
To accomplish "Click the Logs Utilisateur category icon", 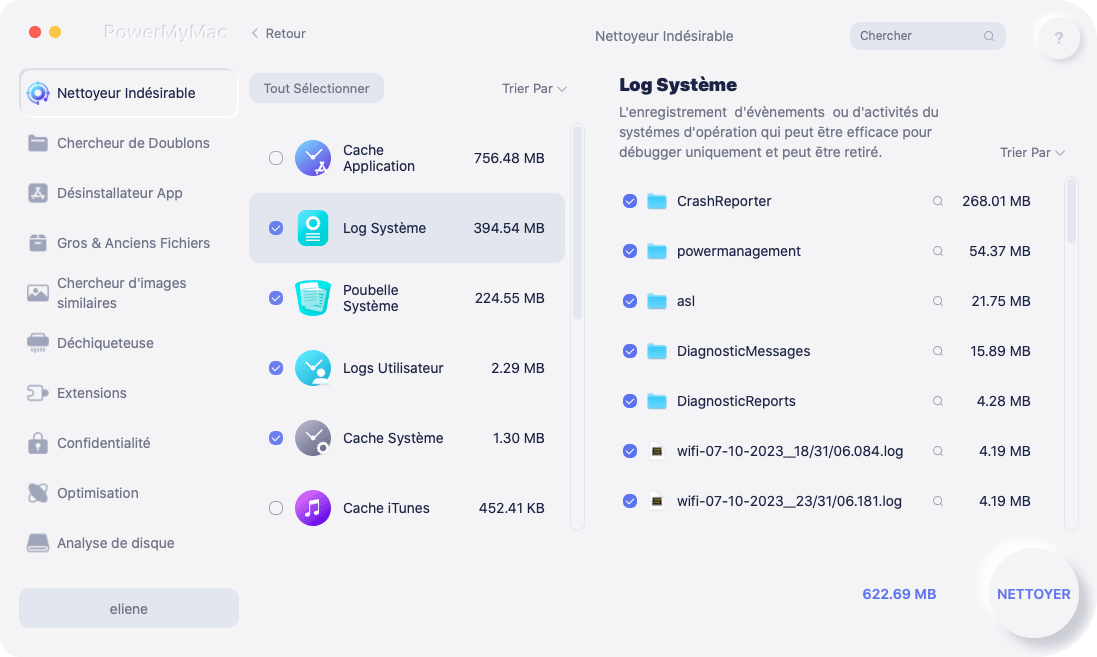I will [x=313, y=368].
